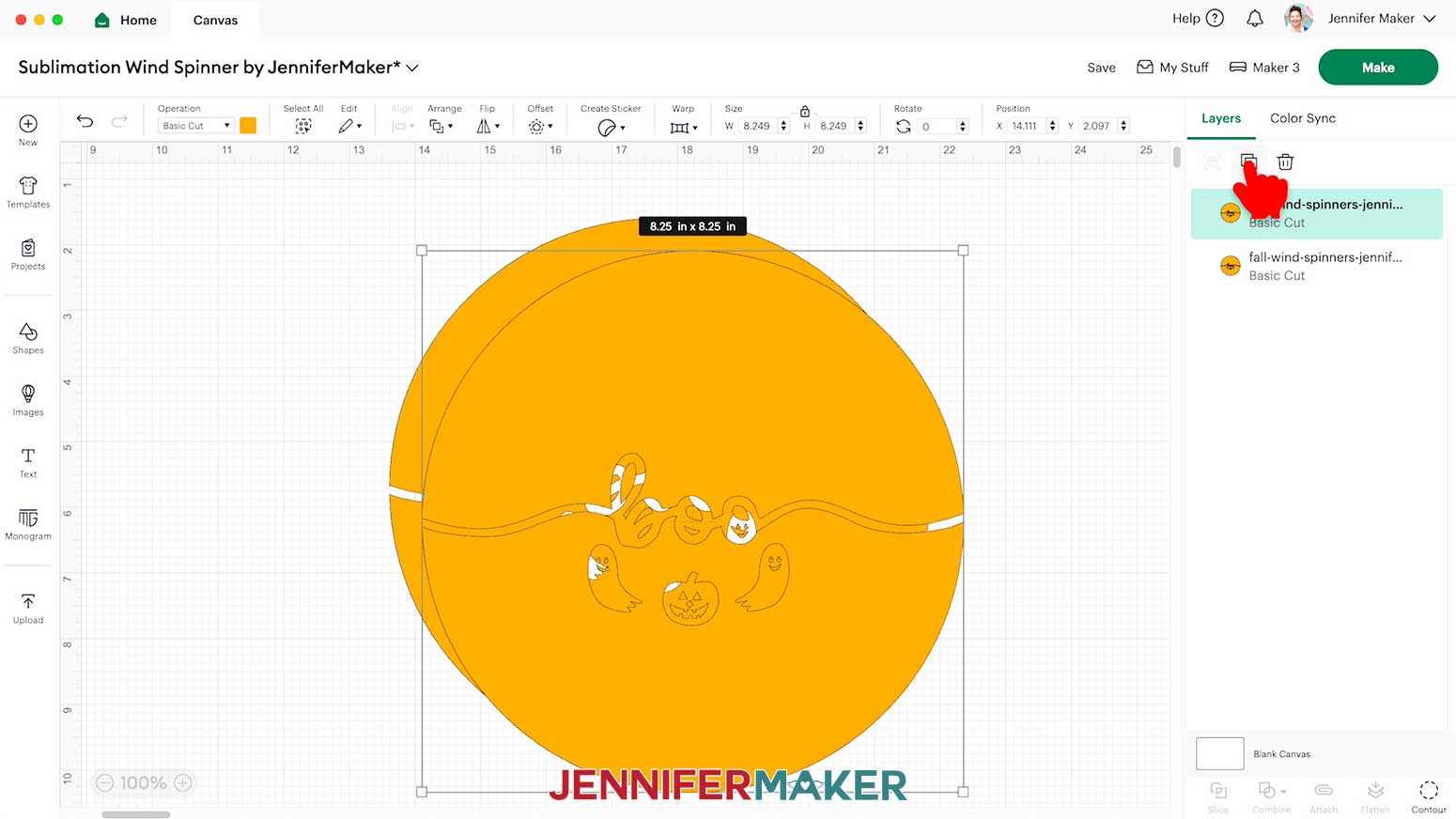Click the second layer's orange thumbnail

point(1230,266)
